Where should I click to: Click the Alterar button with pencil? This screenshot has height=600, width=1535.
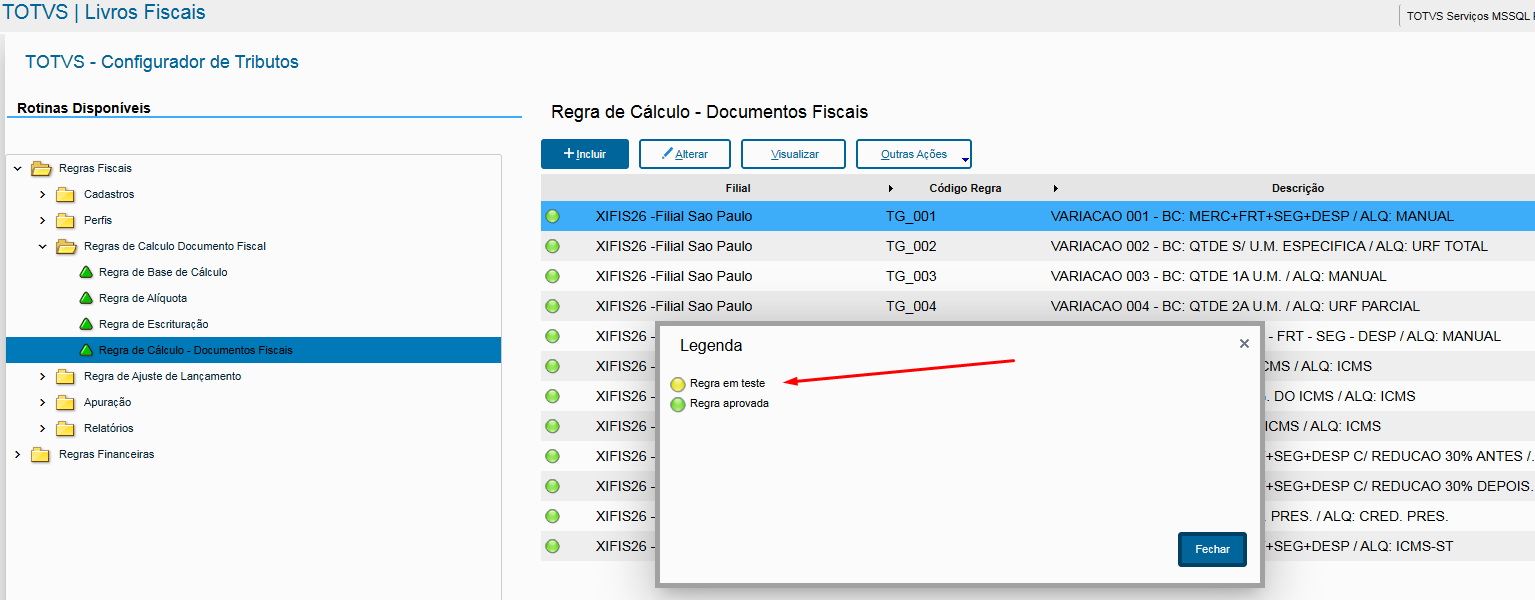pos(685,154)
